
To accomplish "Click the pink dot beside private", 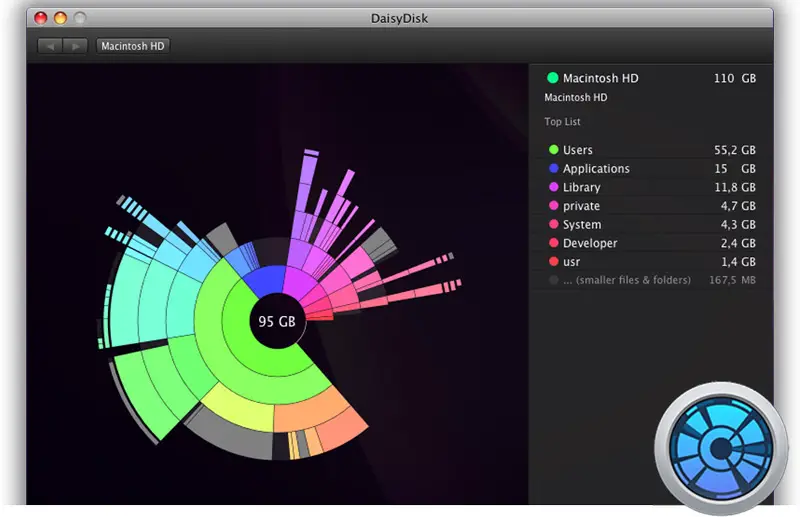I will (554, 205).
